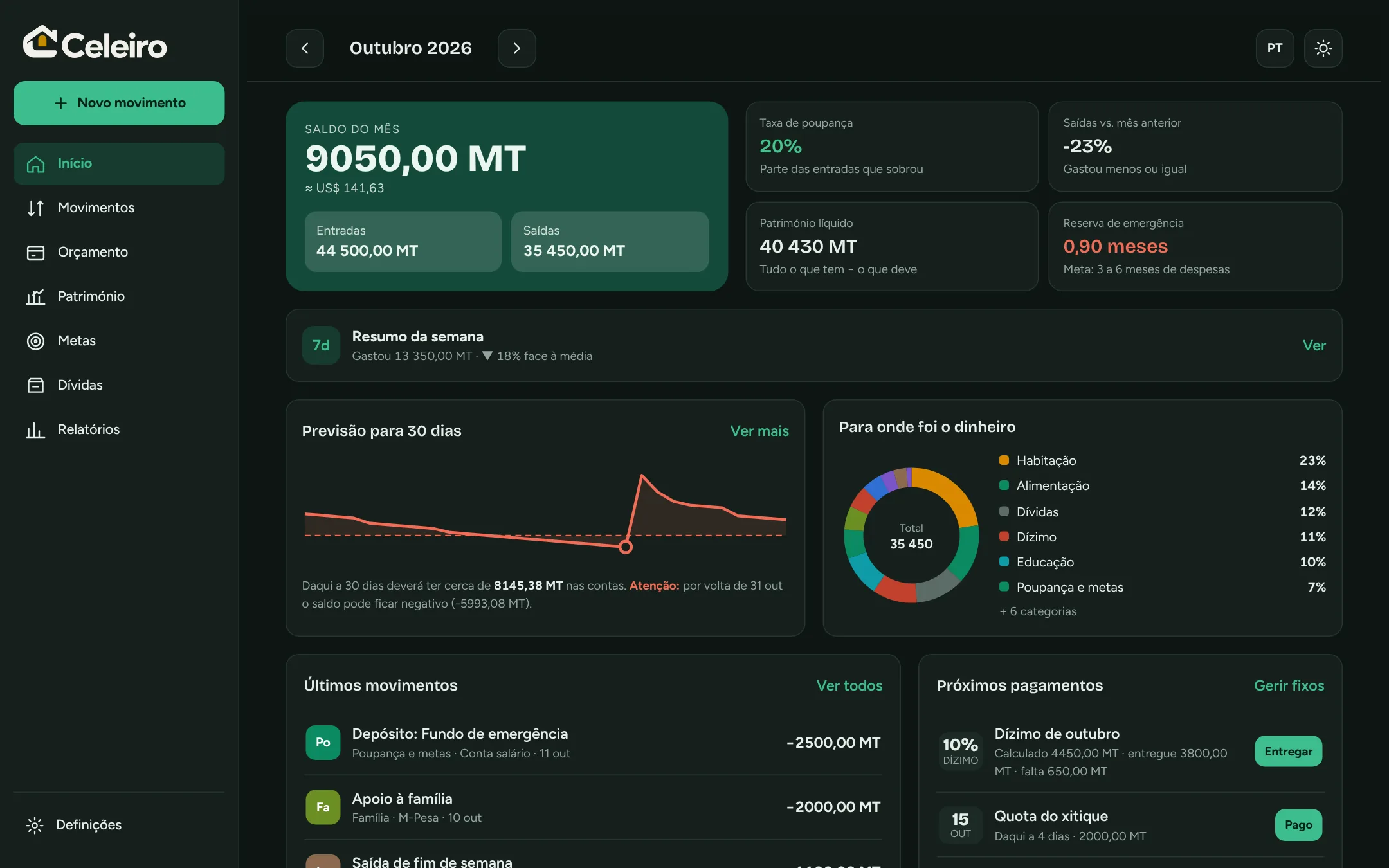Toggle light theme sun icon
This screenshot has width=1389, height=868.
coord(1323,48)
